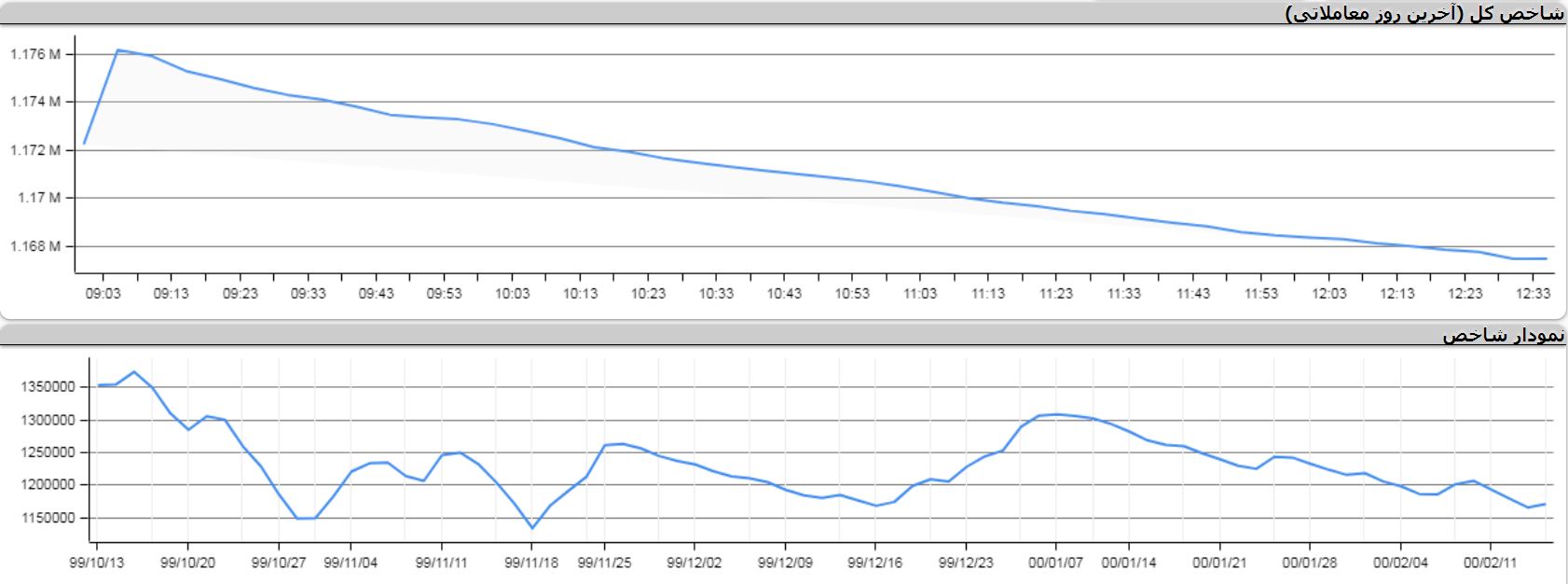Click the 1.176 M y-axis label
This screenshot has height=584, width=1568.
pos(35,54)
